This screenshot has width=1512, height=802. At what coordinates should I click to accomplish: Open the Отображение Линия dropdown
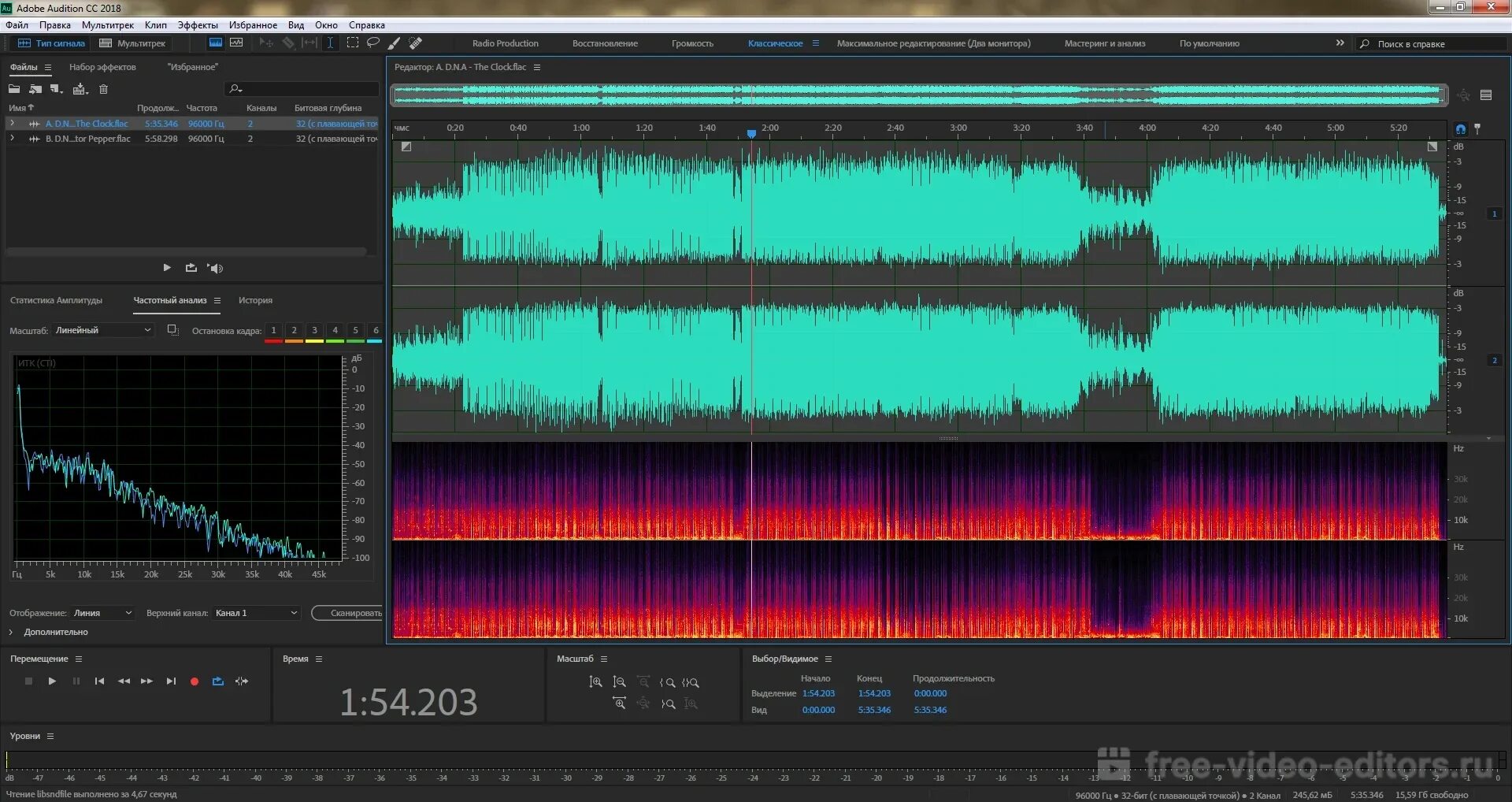pyautogui.click(x=103, y=613)
